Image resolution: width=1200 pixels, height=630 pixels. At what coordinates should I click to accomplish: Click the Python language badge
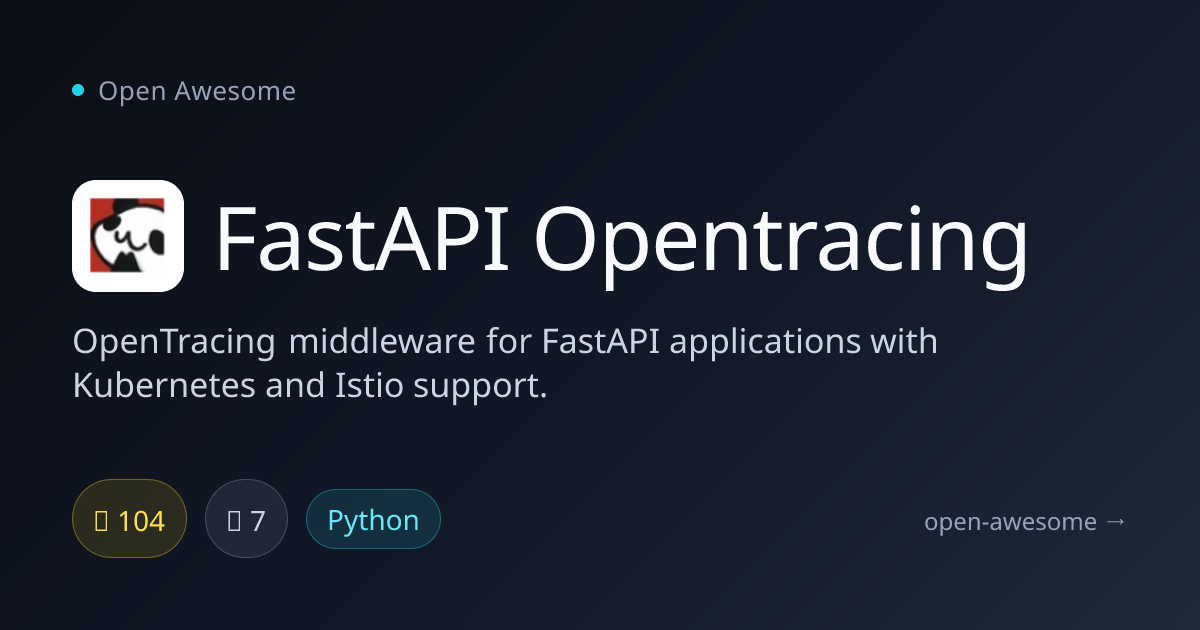[x=373, y=519]
